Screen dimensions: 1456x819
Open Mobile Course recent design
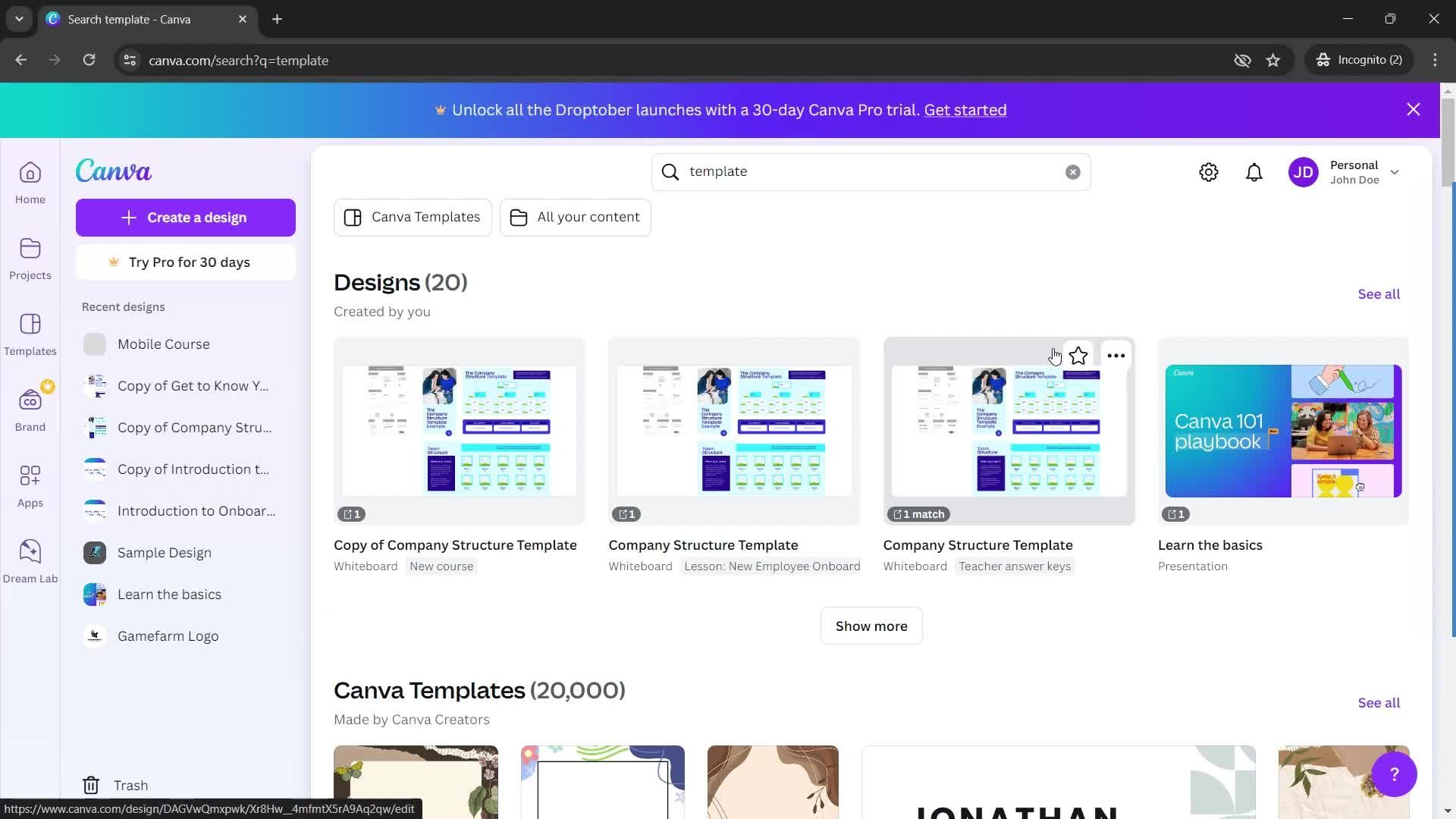186,344
